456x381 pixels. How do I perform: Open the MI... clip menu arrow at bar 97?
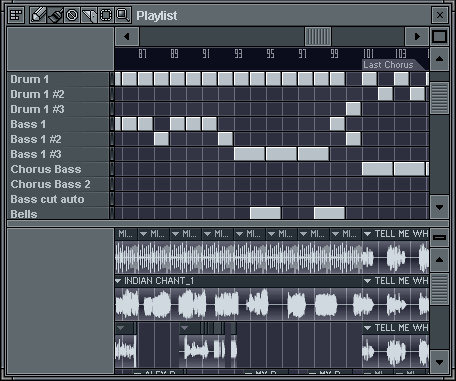click(303, 234)
